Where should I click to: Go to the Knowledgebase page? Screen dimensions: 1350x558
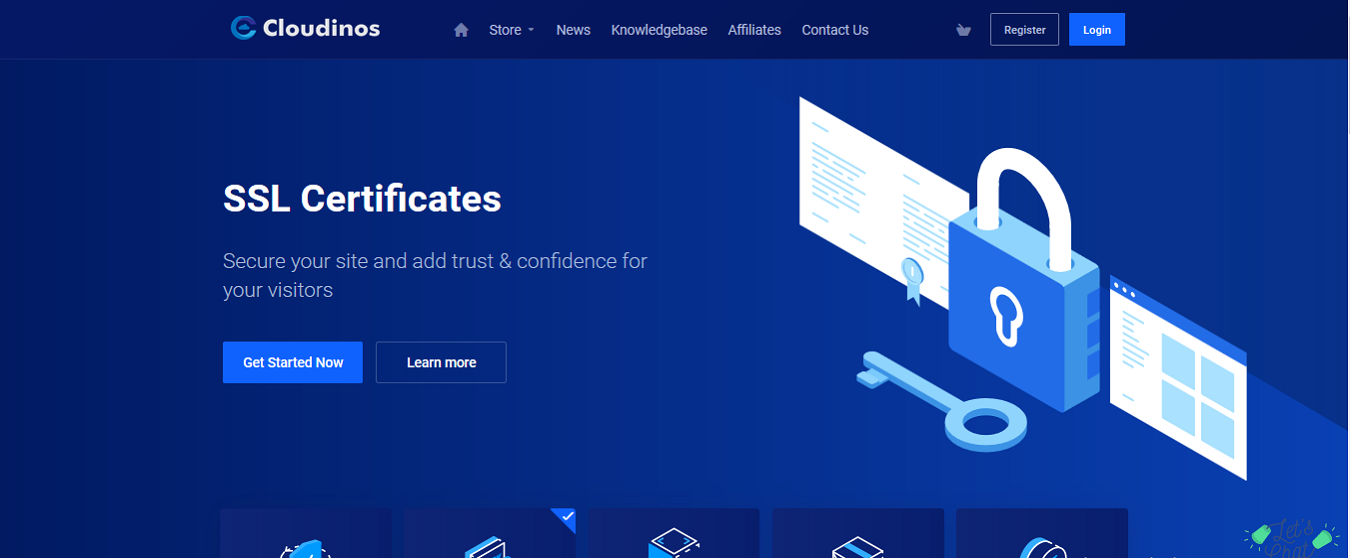(659, 30)
